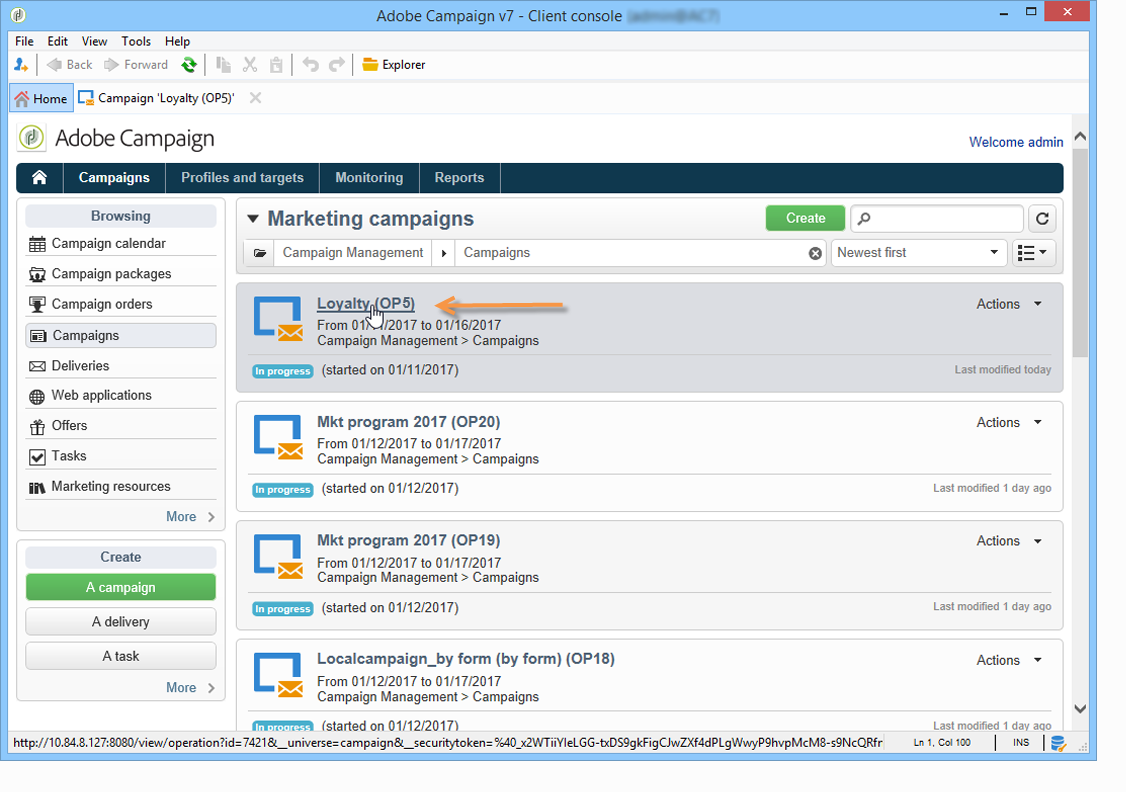The height and width of the screenshot is (792, 1126).
Task: Click the page scrollbar up arrow
Action: click(x=1080, y=136)
